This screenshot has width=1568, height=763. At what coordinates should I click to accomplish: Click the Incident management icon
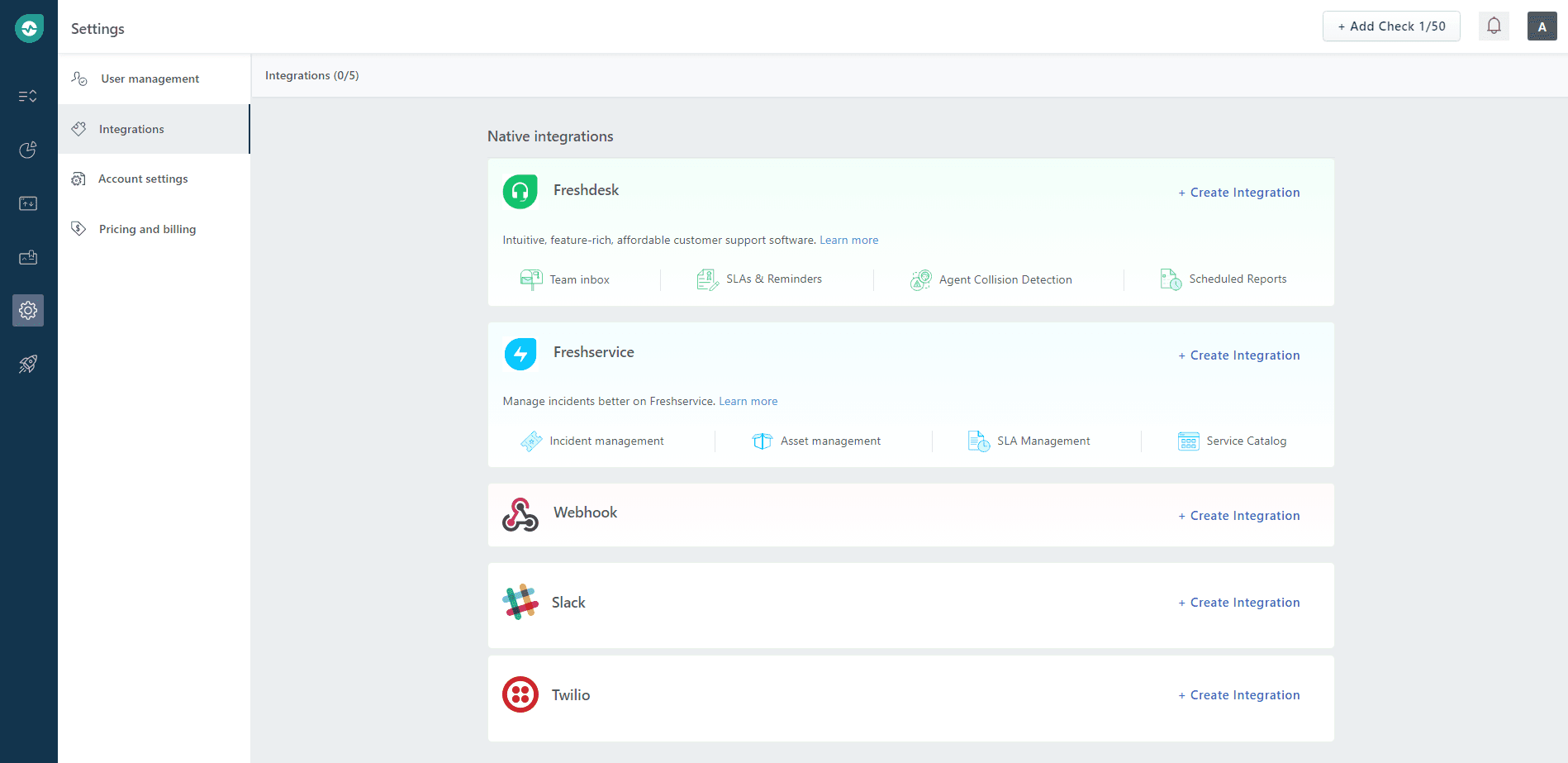tap(531, 441)
